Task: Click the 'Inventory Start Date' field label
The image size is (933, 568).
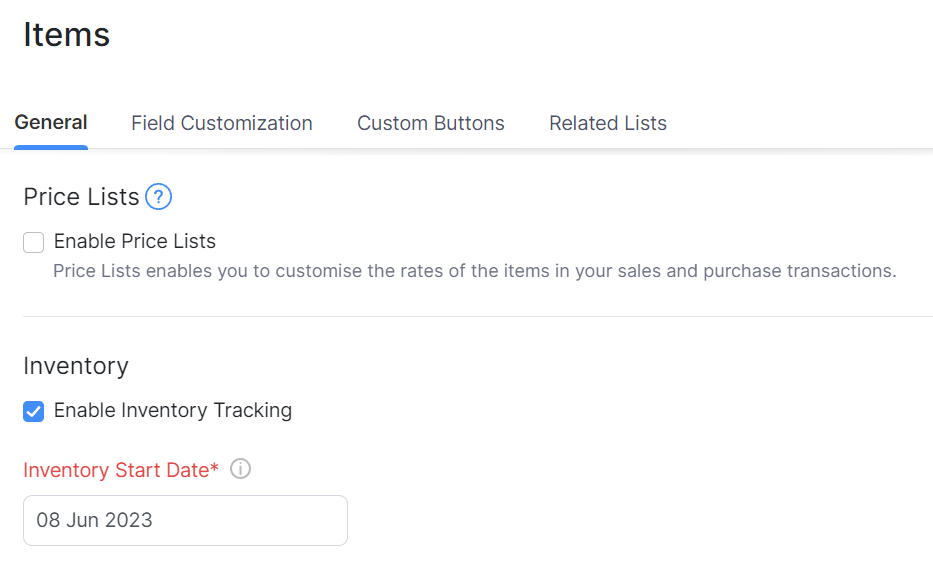Action: [x=115, y=469]
